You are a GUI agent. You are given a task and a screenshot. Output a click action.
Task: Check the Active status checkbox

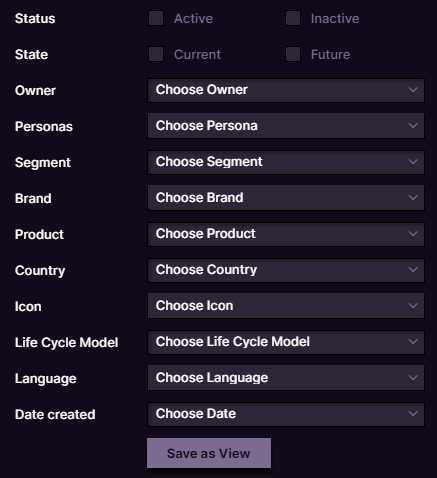coord(156,18)
